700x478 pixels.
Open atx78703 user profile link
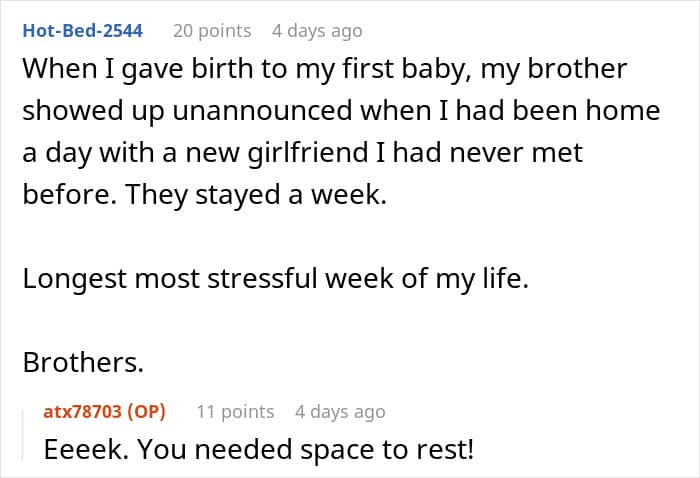coord(83,411)
